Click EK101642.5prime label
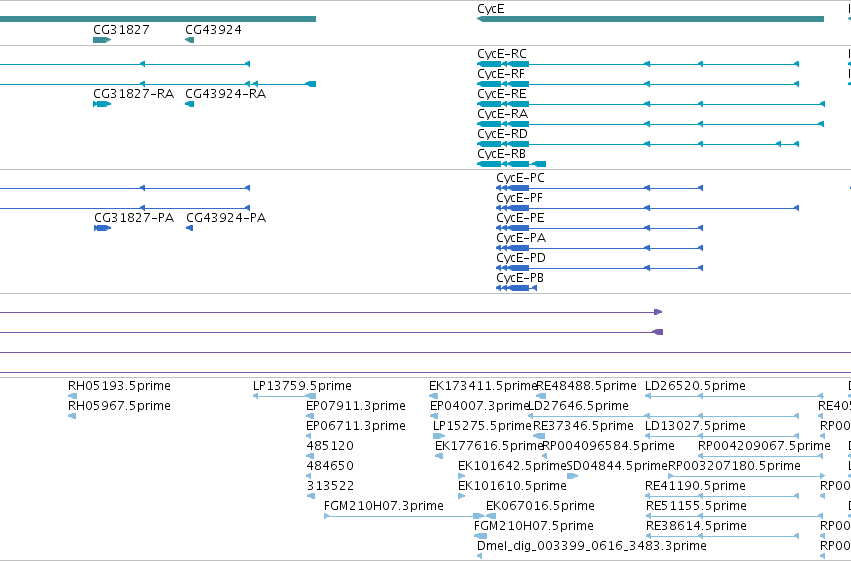 click(512, 466)
